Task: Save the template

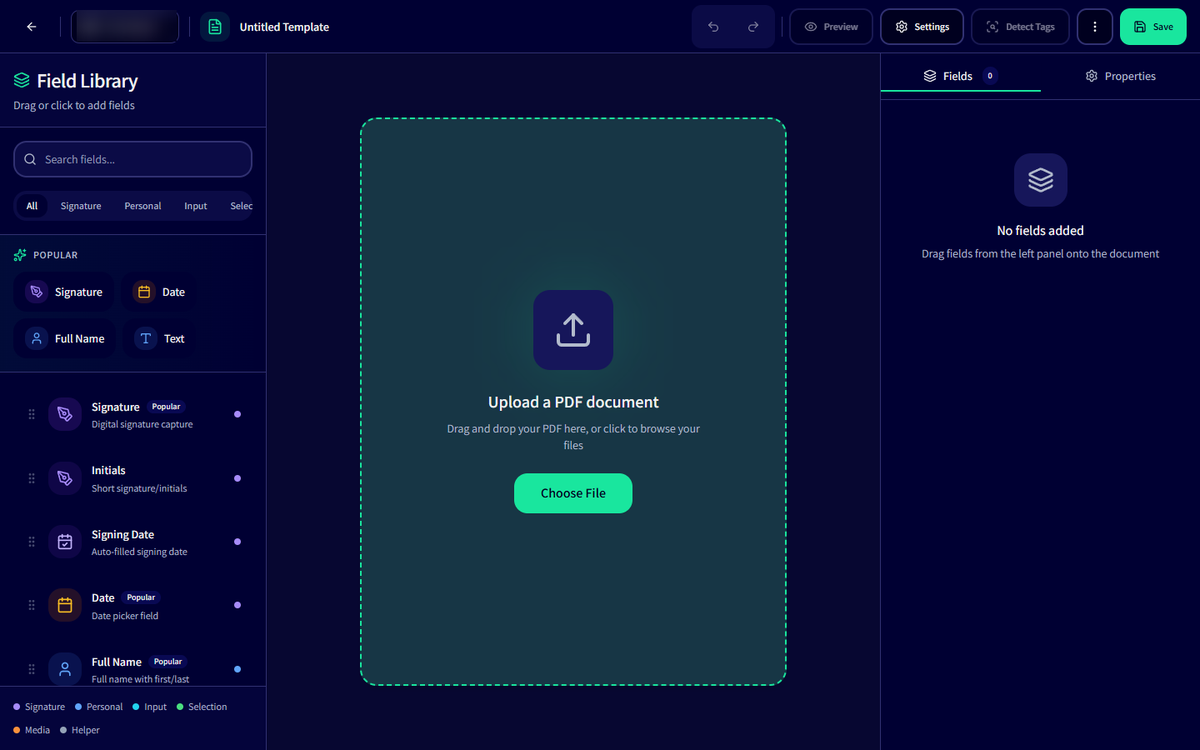Action: [1153, 27]
